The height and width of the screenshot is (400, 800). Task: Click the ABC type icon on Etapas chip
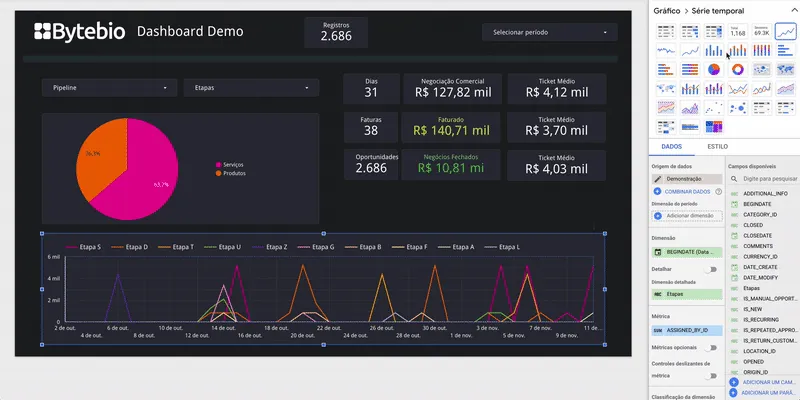(658, 294)
